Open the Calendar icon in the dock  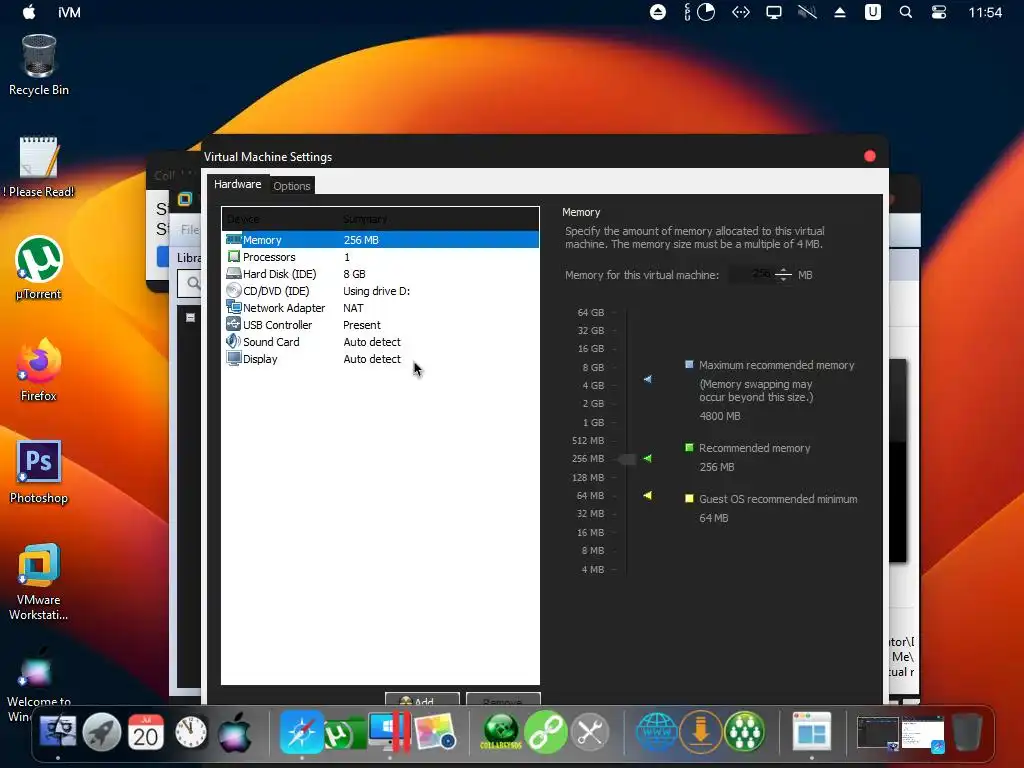(146, 732)
